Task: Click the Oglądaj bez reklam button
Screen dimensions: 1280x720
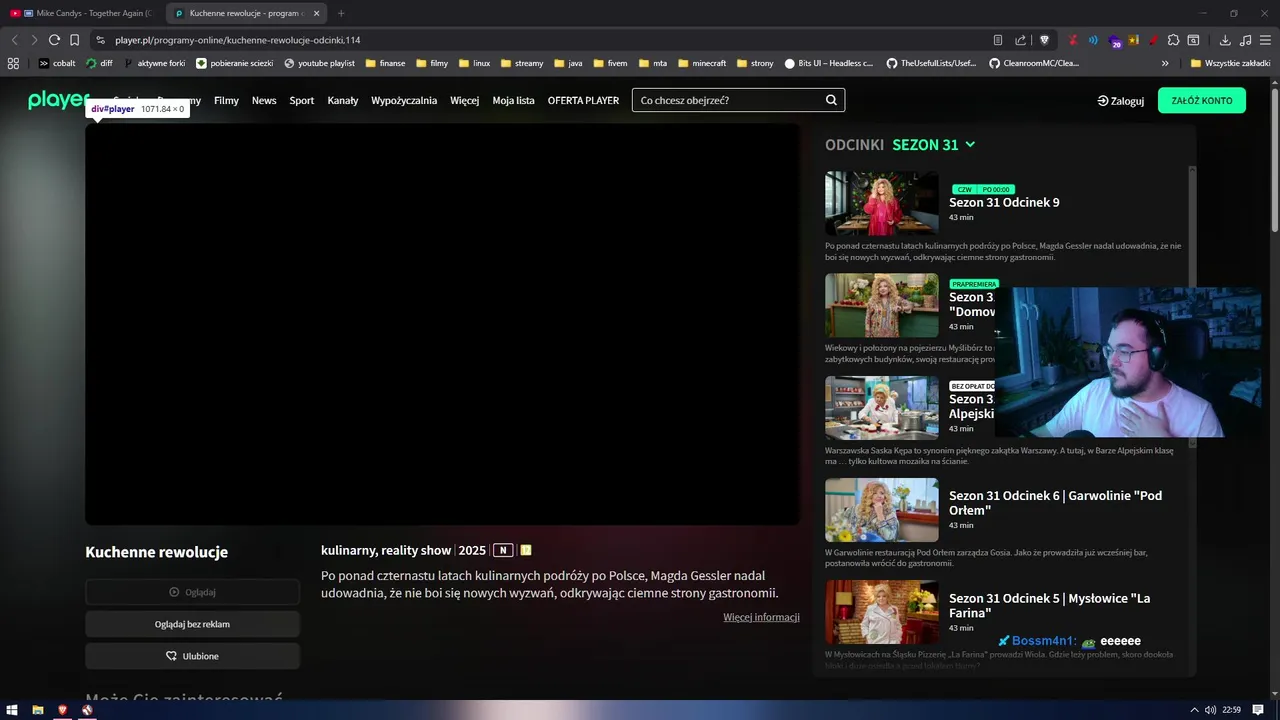Action: tap(192, 624)
